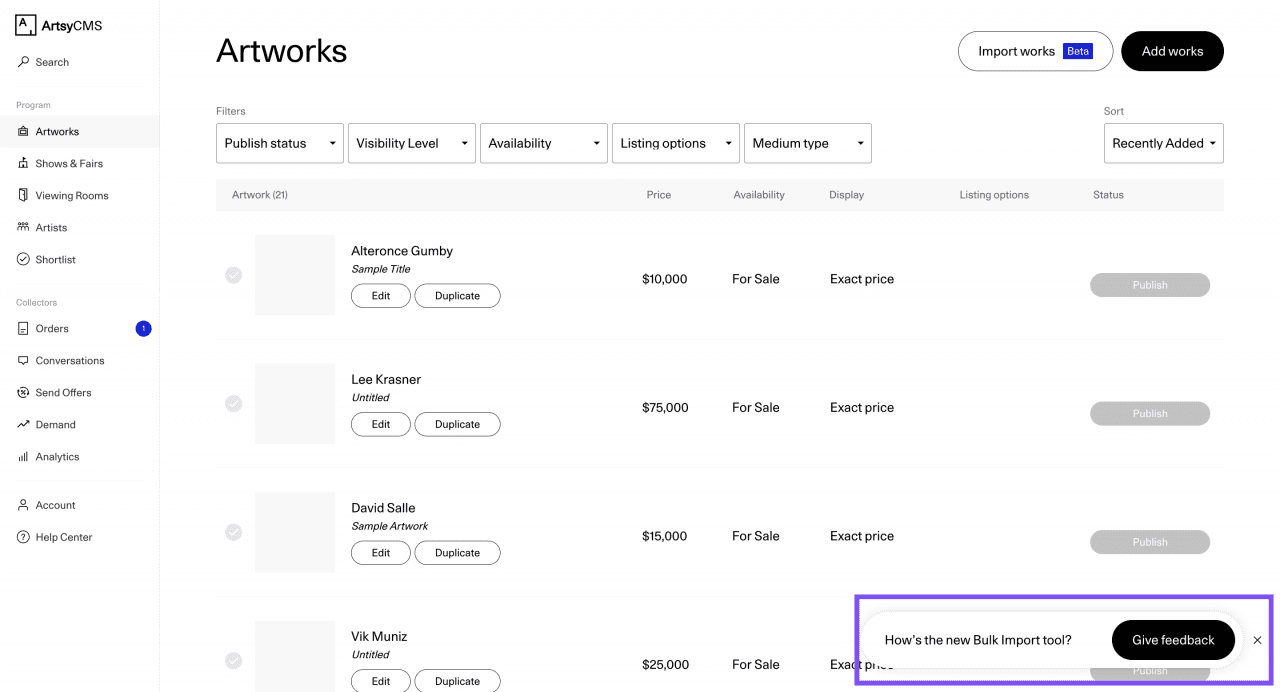
Task: Click the Display column header
Action: point(846,195)
